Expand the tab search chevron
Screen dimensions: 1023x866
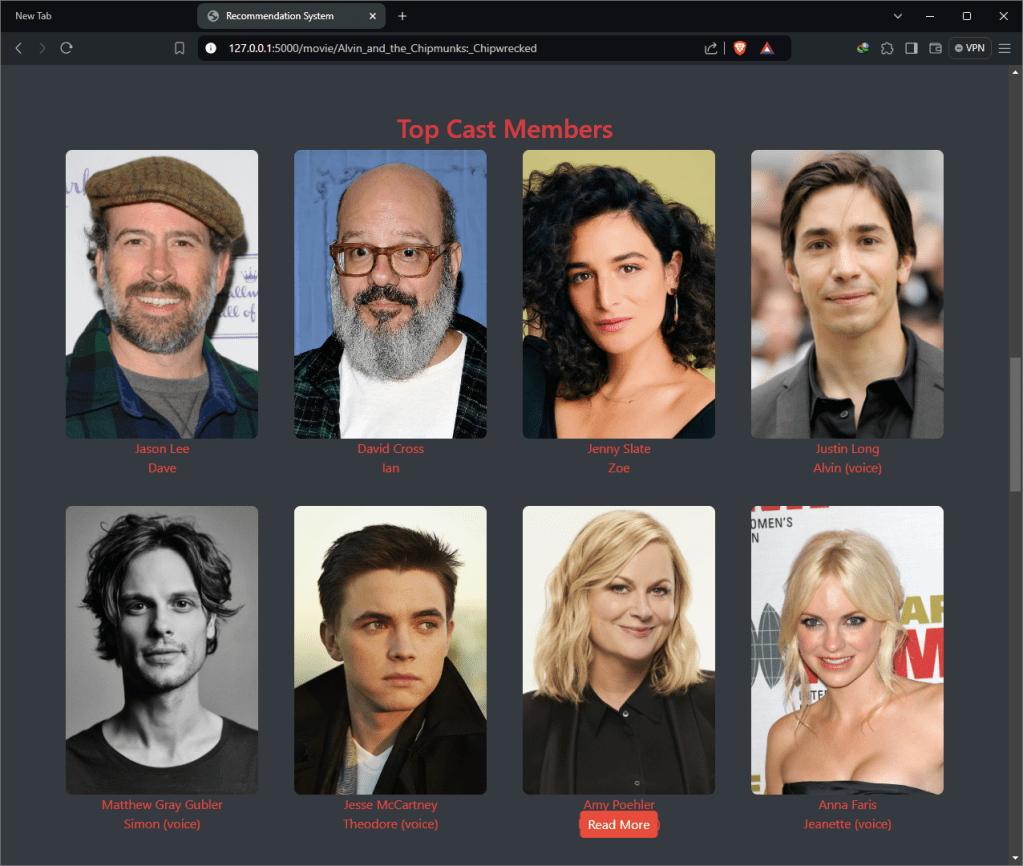tap(897, 16)
